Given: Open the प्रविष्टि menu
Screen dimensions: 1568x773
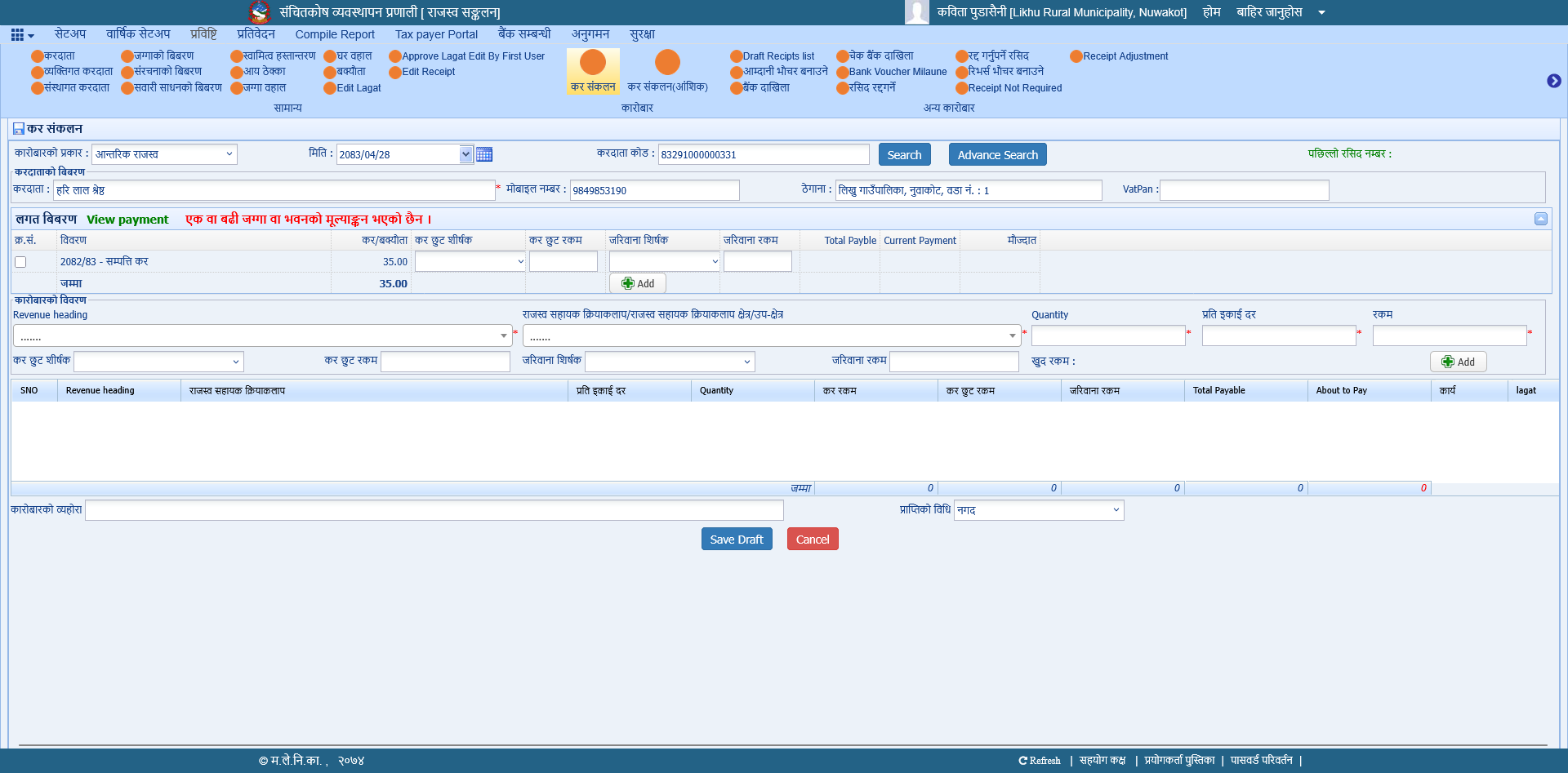Looking at the screenshot, I should click(203, 34).
